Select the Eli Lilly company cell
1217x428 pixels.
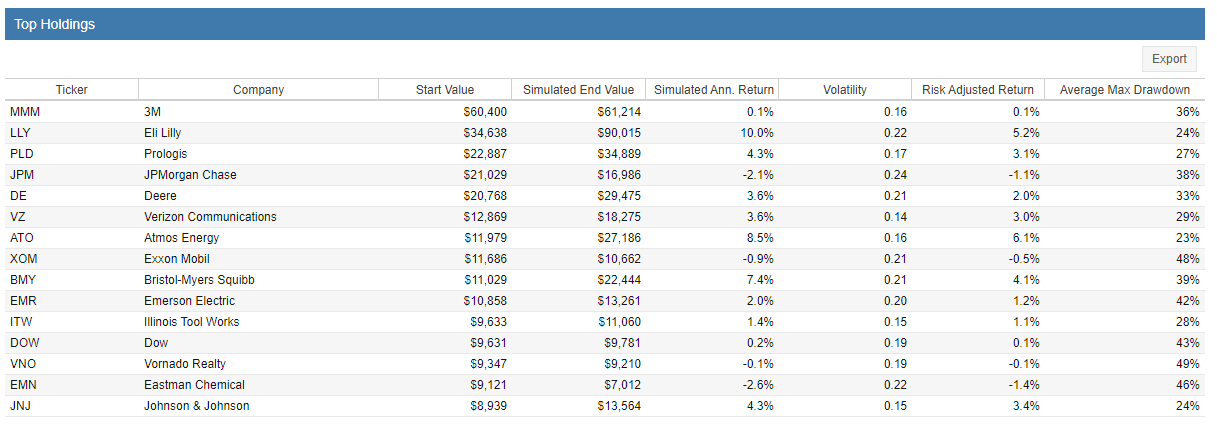coord(163,133)
